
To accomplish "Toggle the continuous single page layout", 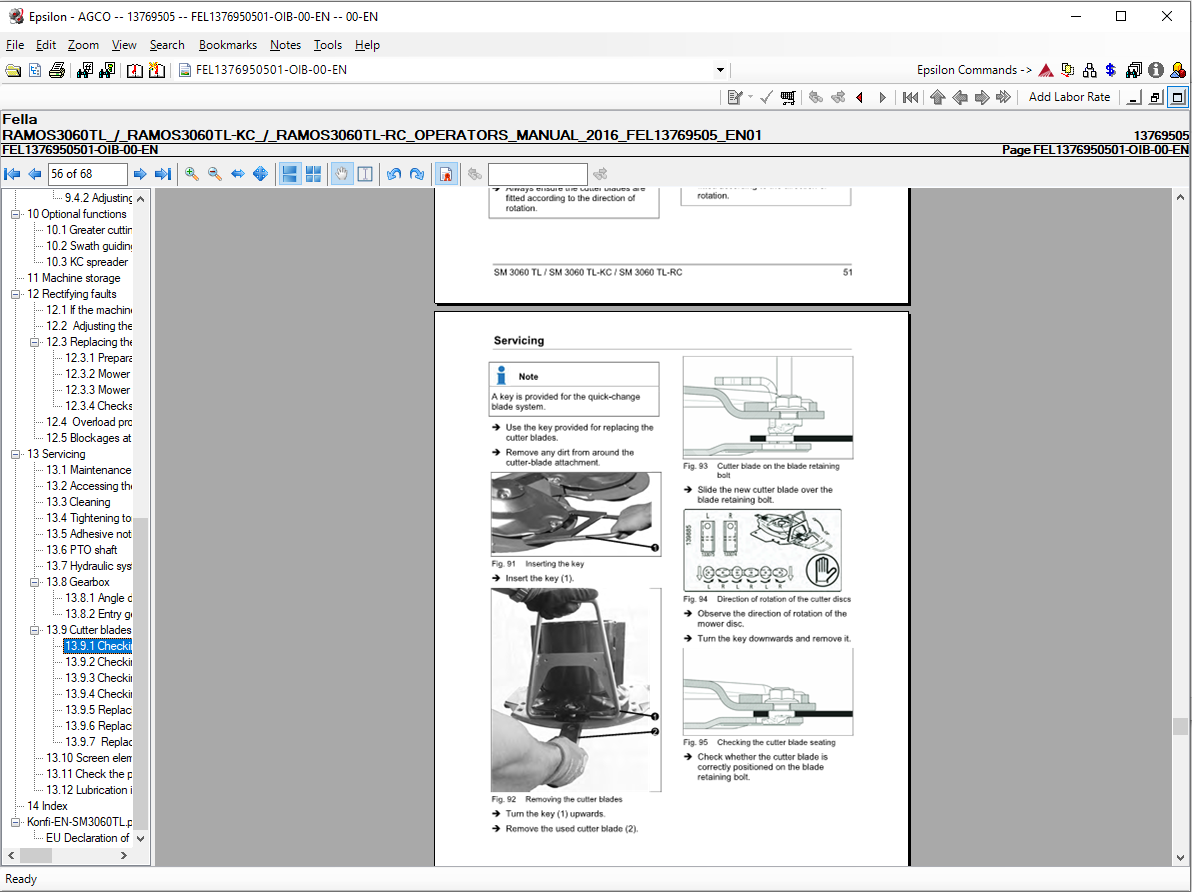I will tap(290, 174).
